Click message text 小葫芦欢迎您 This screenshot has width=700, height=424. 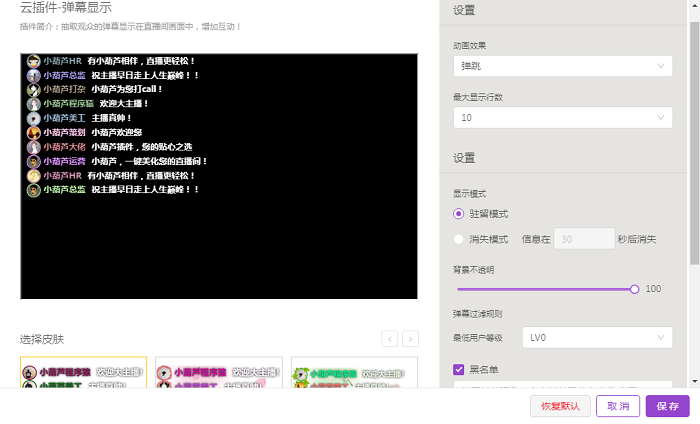(x=117, y=132)
